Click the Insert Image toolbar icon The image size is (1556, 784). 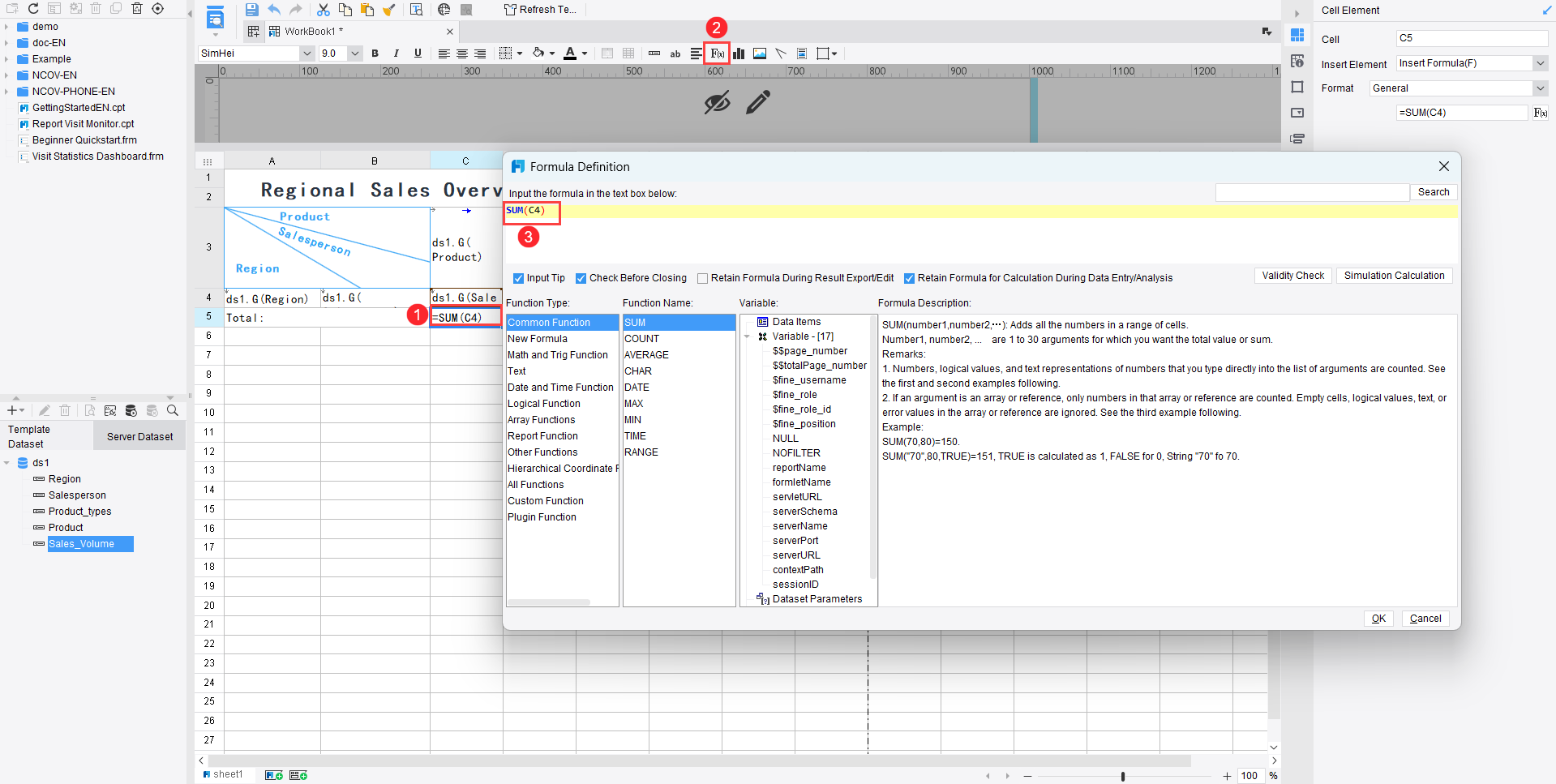tap(760, 54)
